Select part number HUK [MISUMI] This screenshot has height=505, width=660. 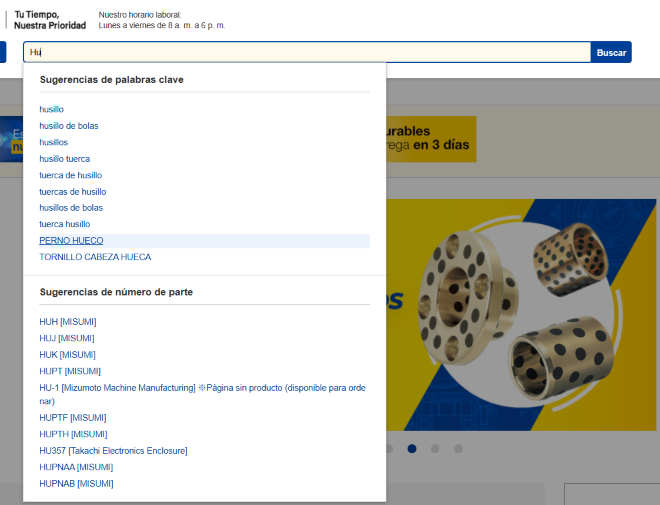[x=68, y=354]
